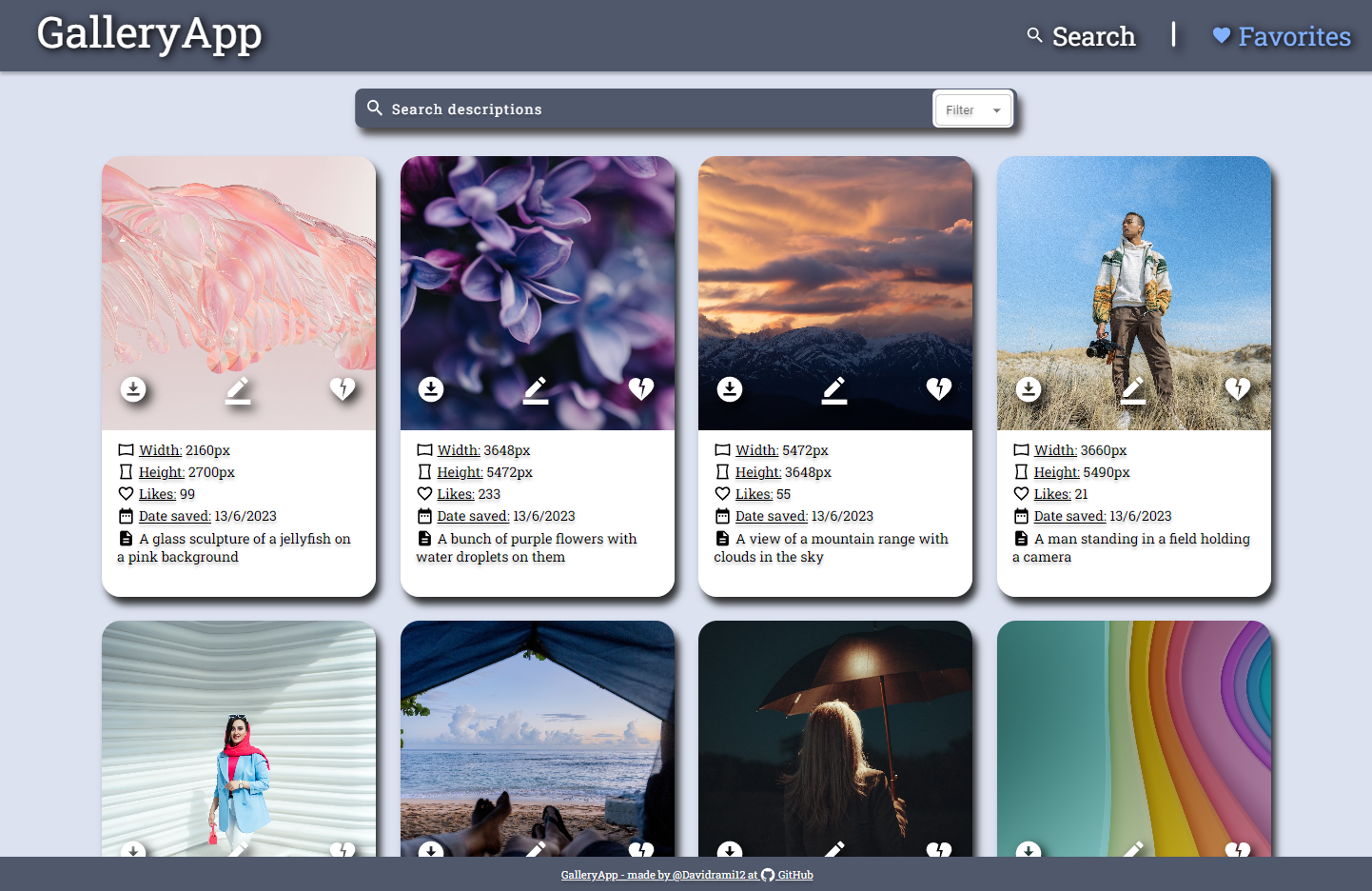Edit description of purple flowers photo
Viewport: 1372px width, 891px height.
tap(536, 389)
